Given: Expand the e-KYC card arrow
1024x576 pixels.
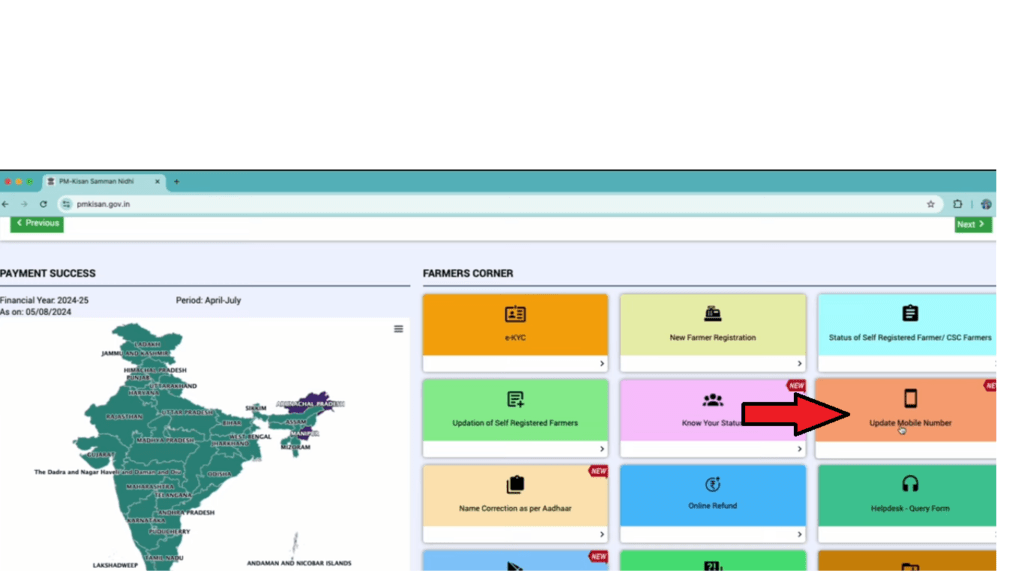Looking at the screenshot, I should pos(602,364).
